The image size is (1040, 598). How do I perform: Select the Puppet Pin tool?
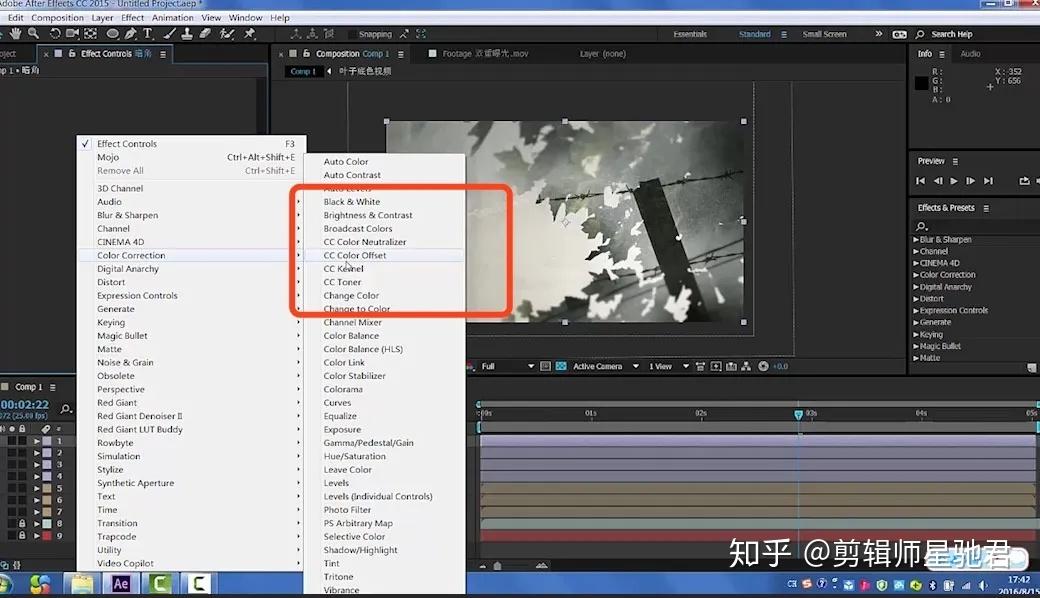[x=249, y=33]
